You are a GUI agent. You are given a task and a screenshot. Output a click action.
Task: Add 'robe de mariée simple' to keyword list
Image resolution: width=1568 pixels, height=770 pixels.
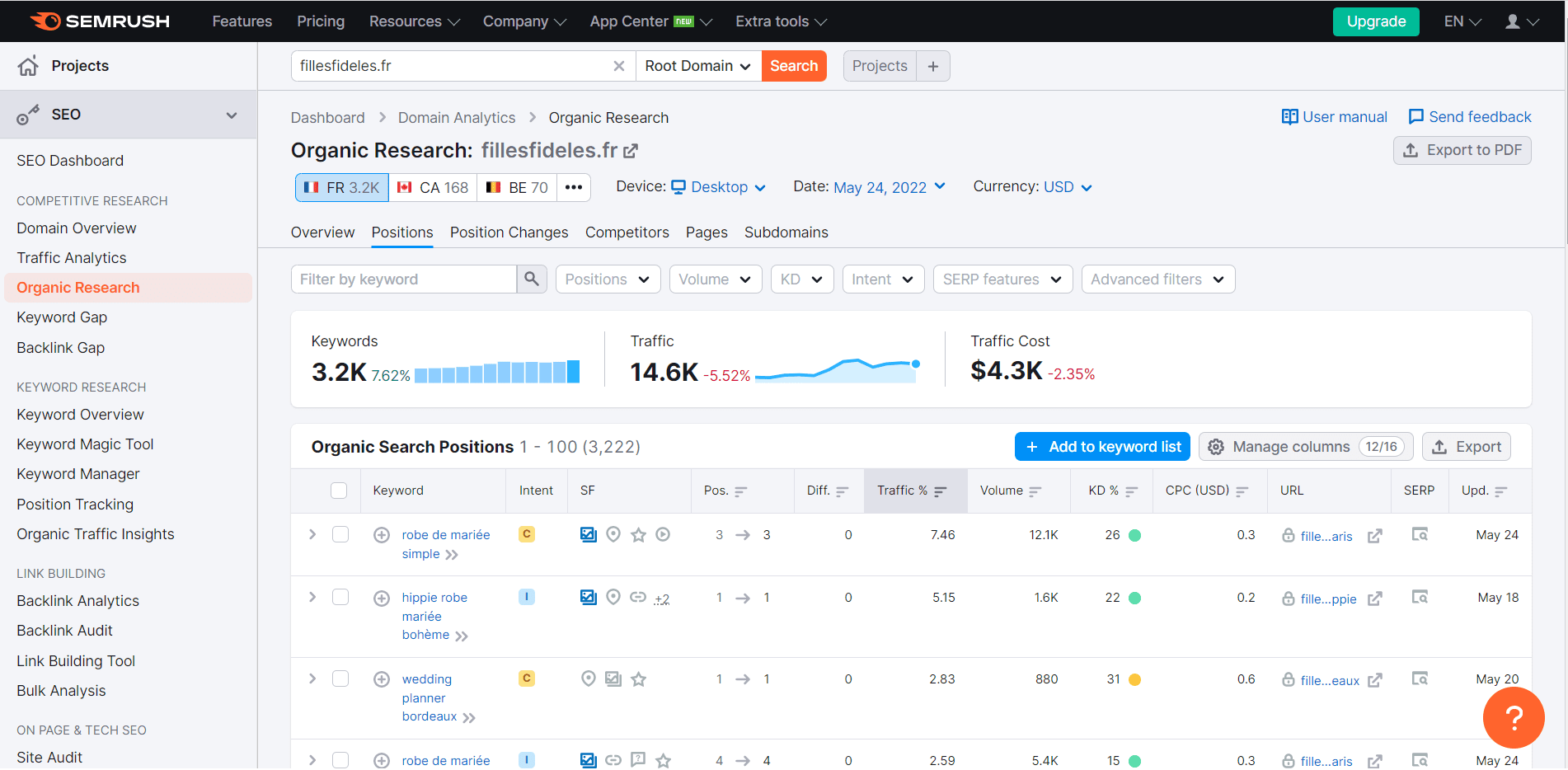tap(382, 535)
